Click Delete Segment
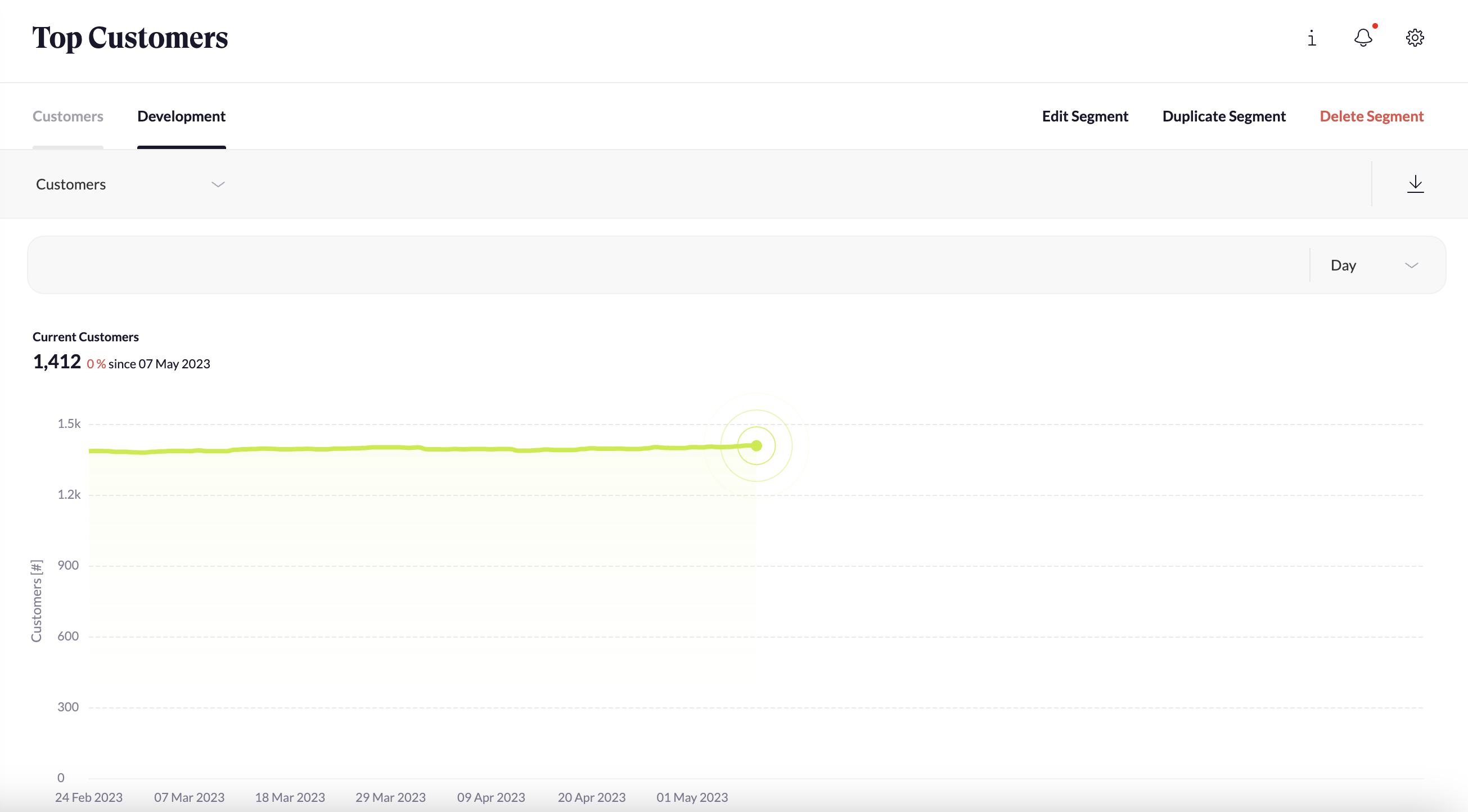 point(1372,116)
